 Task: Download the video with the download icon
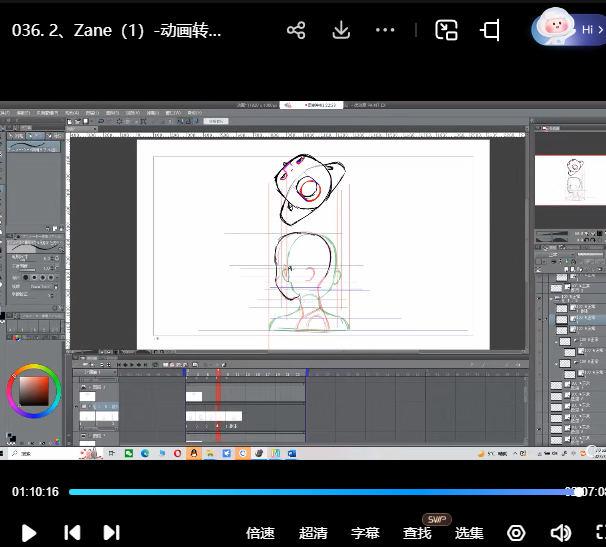point(341,30)
